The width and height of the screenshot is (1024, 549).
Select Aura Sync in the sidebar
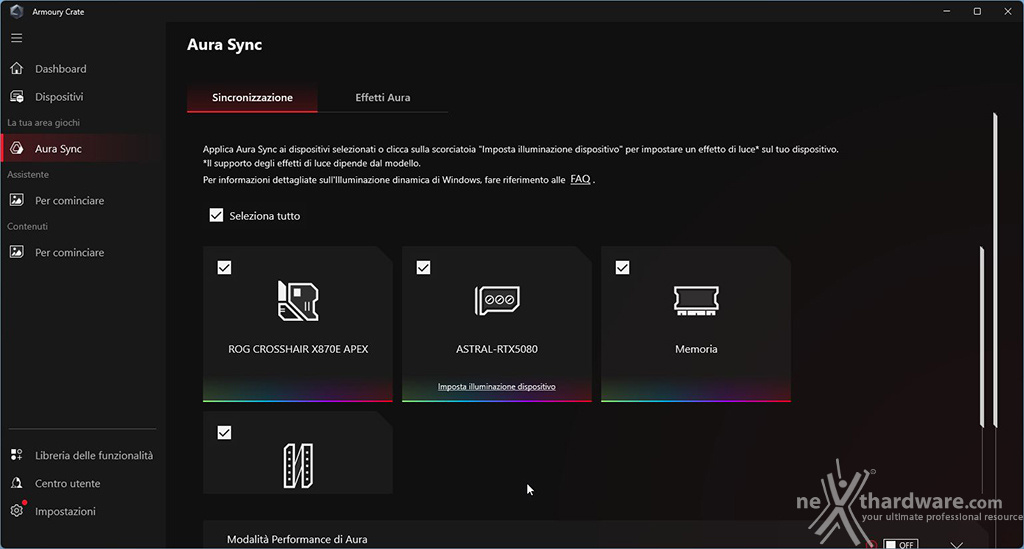tap(82, 148)
